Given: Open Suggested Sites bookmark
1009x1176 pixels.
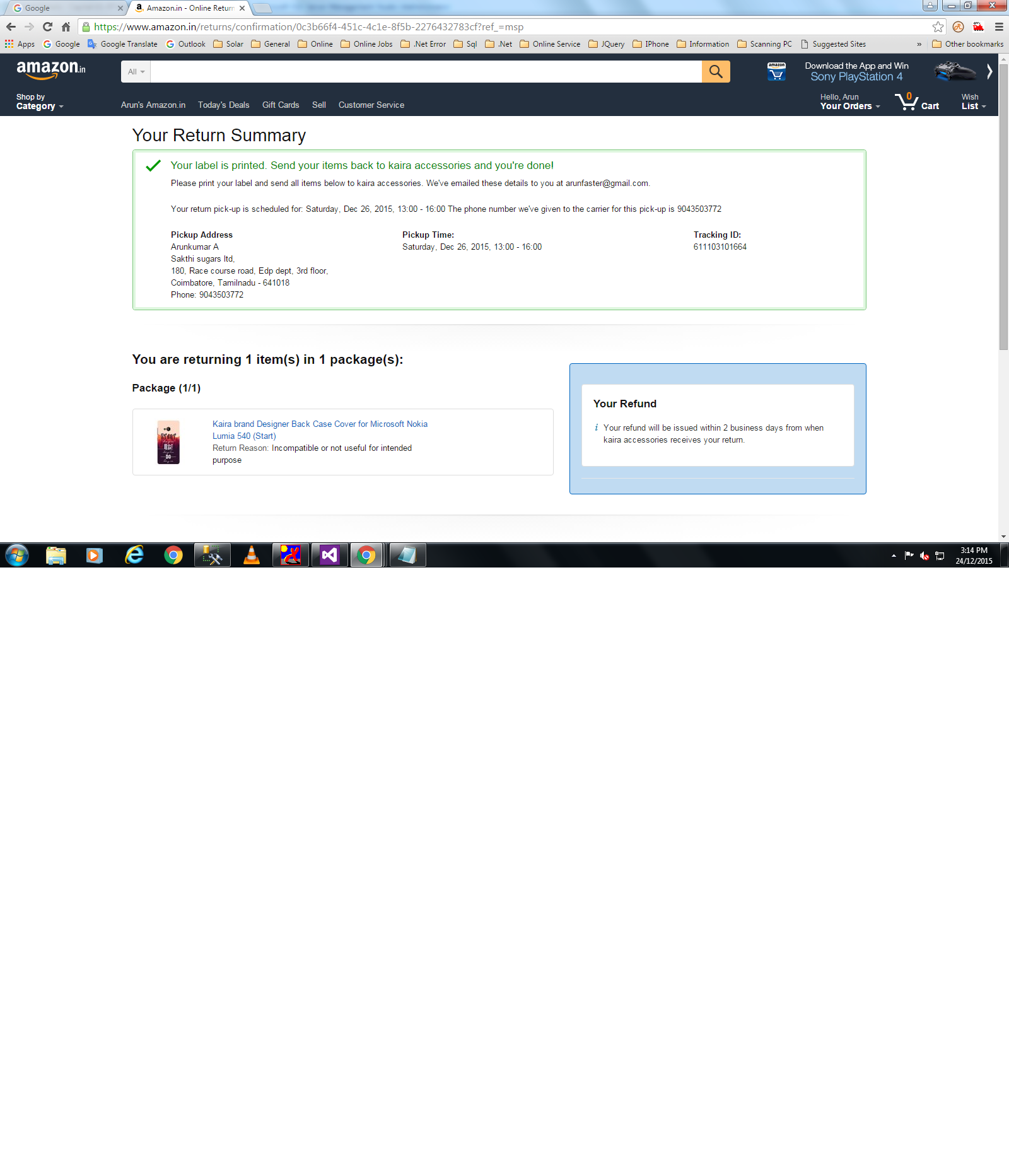Looking at the screenshot, I should [x=833, y=44].
